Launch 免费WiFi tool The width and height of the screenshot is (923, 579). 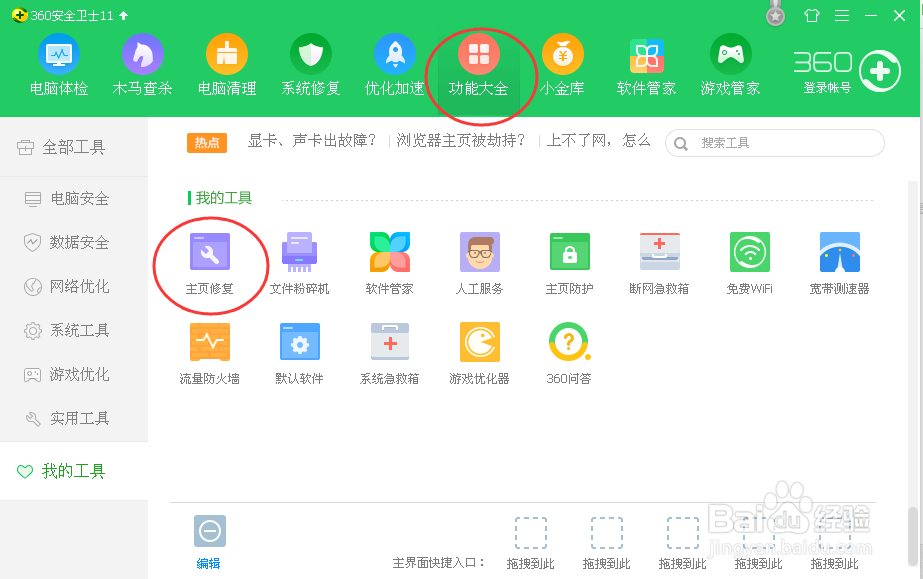point(749,264)
